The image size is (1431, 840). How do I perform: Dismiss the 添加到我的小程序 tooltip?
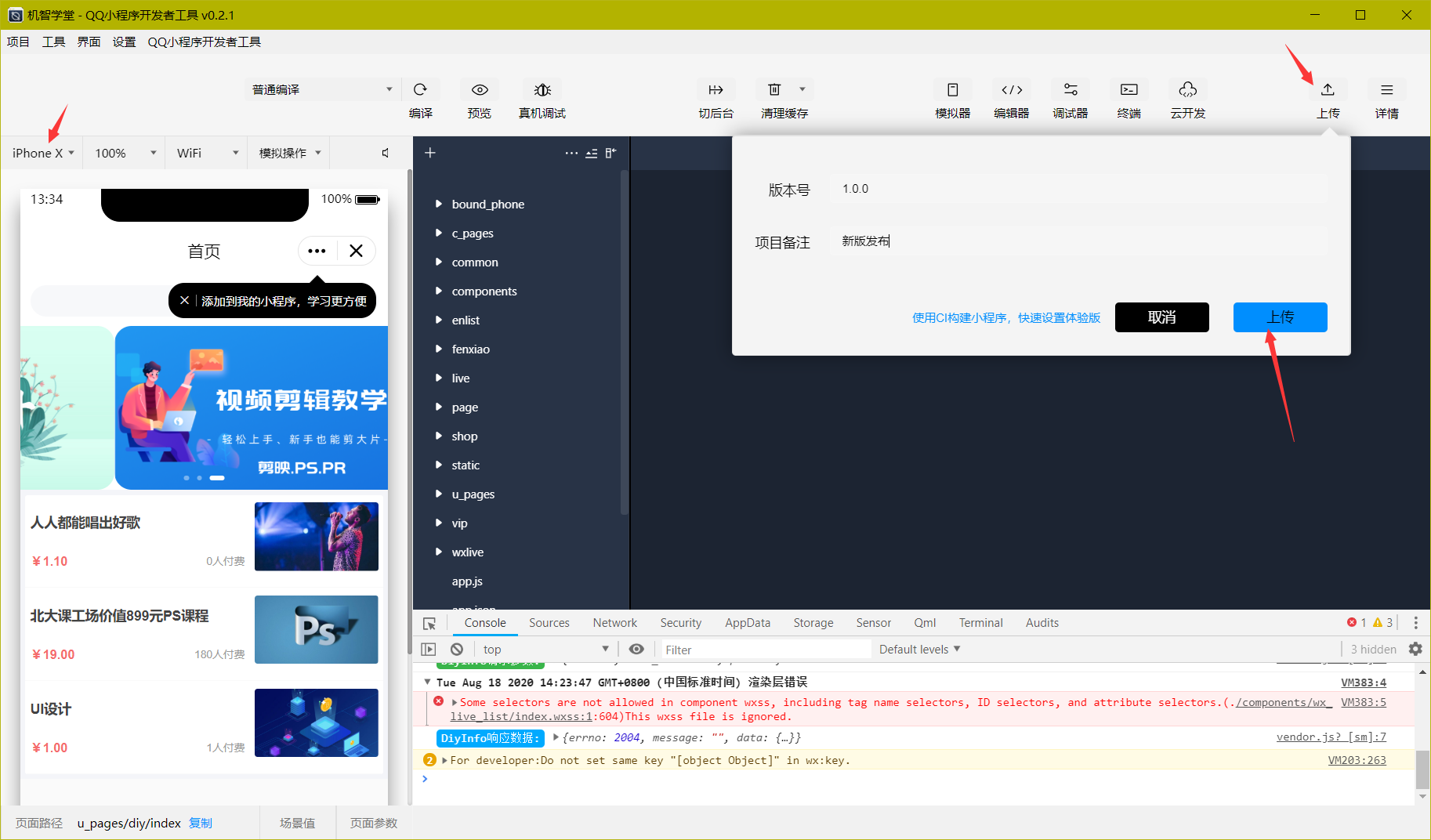click(184, 301)
